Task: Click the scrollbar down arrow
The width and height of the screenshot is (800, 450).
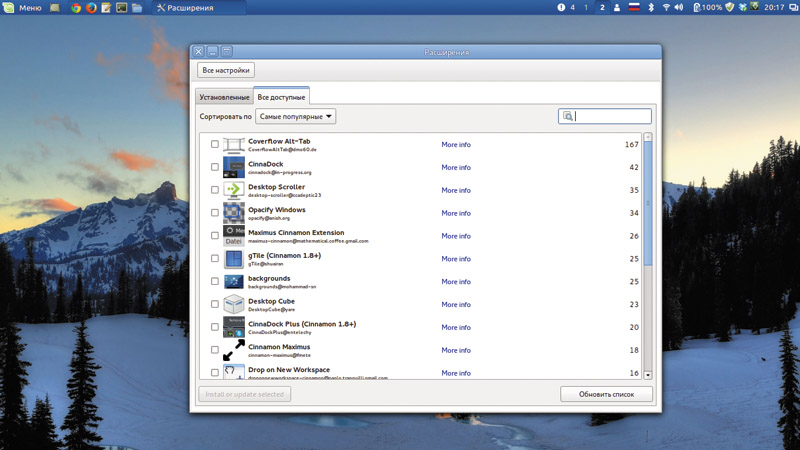Action: [648, 375]
